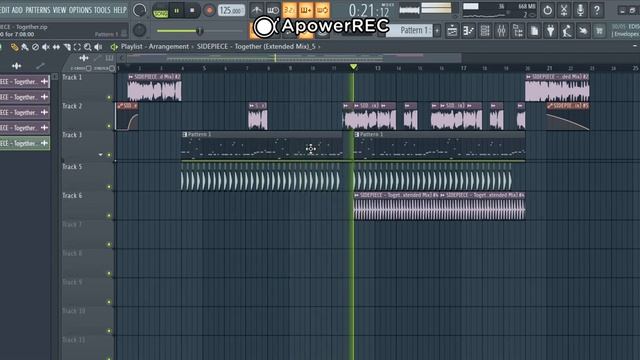Open the second Pattern 1 clip menu on Track 3
Image resolution: width=640 pixels, height=360 pixels.
pyautogui.click(x=357, y=134)
